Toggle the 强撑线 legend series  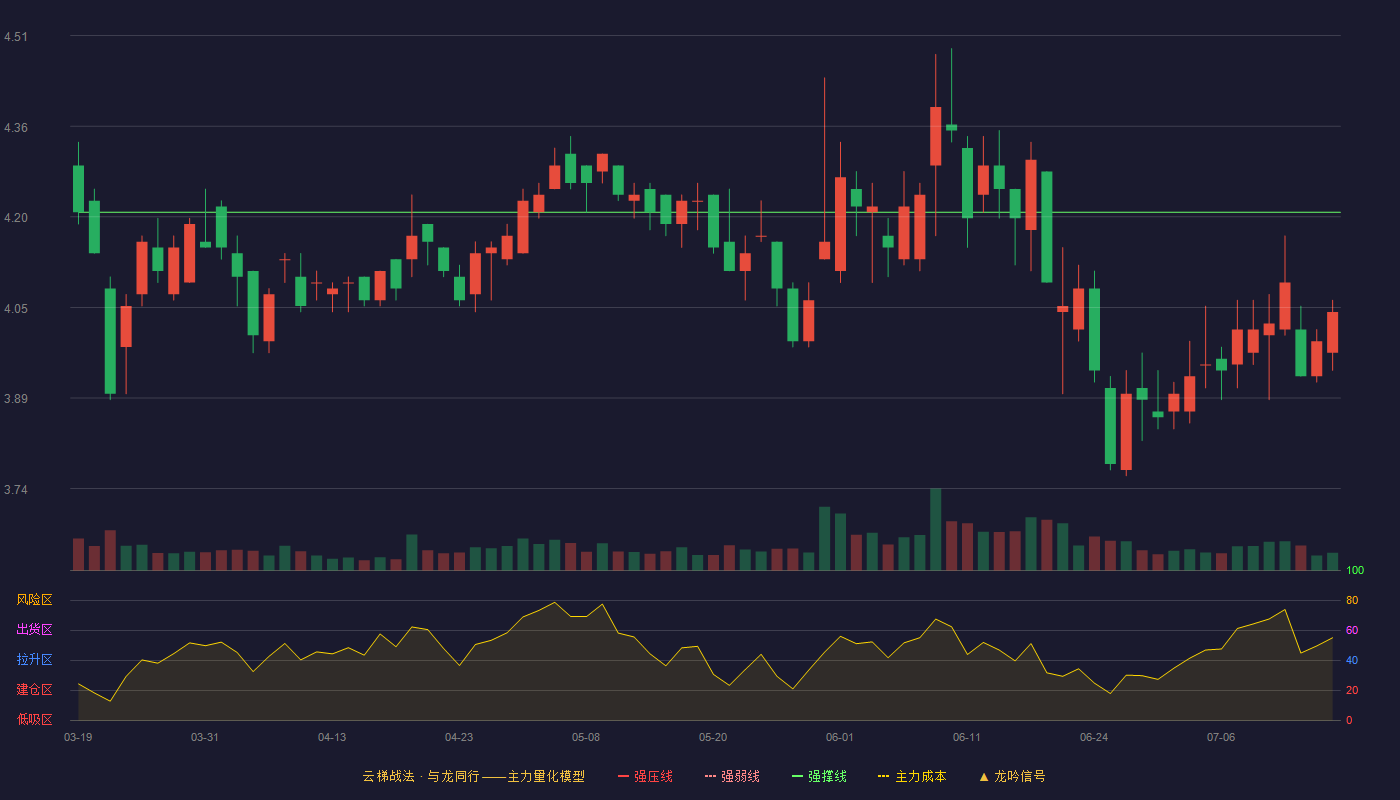click(819, 776)
